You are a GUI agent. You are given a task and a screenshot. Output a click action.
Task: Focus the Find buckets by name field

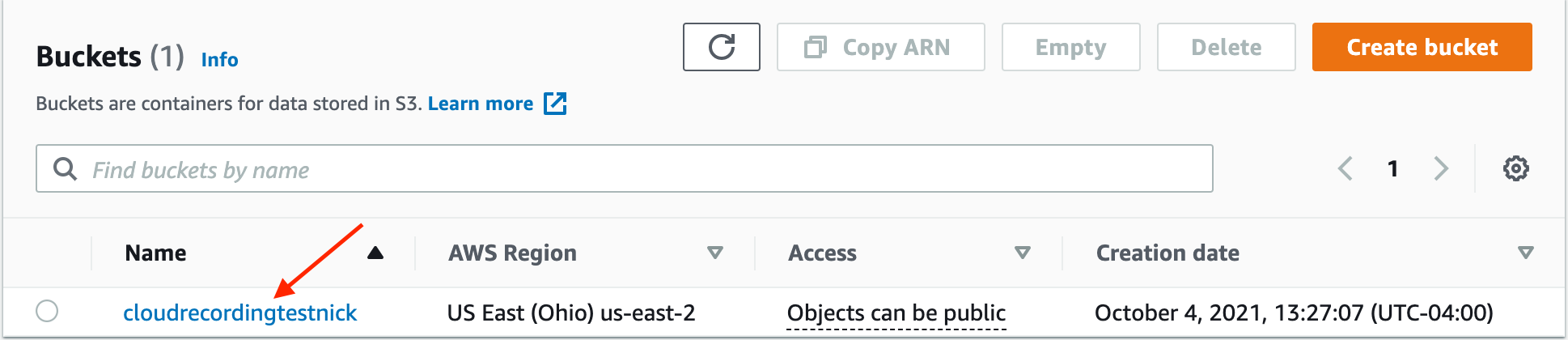coord(647,169)
